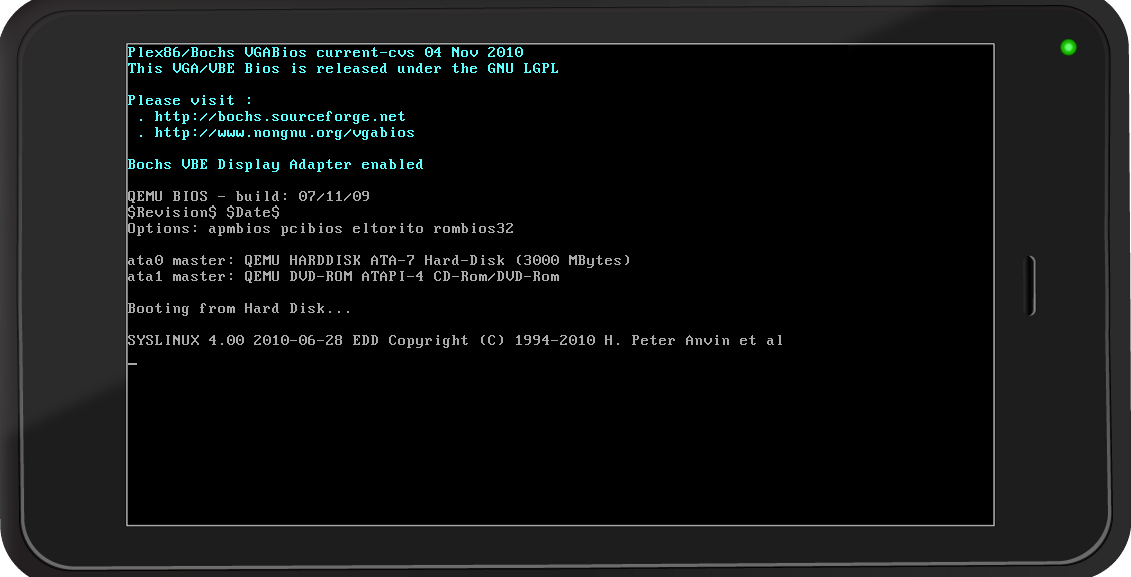This screenshot has height=577, width=1131.
Task: Click the blinking cursor on the console
Action: (132, 364)
